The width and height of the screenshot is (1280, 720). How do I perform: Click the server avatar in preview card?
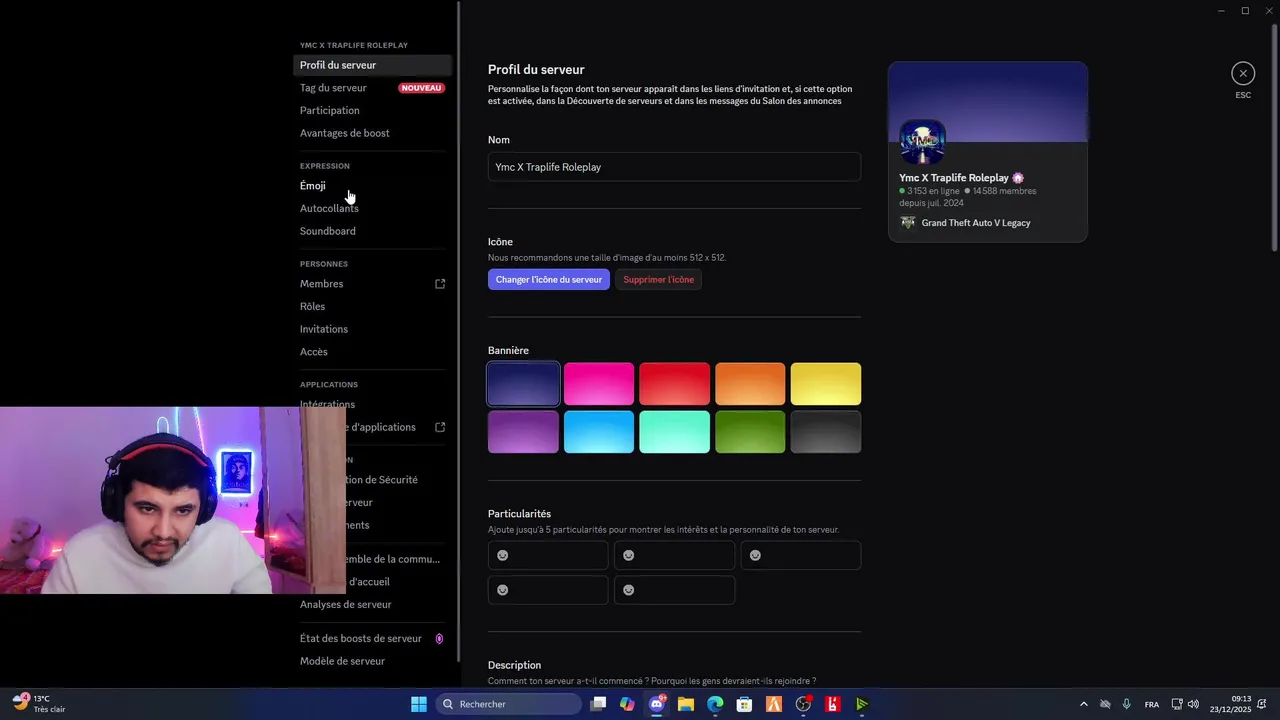point(922,142)
